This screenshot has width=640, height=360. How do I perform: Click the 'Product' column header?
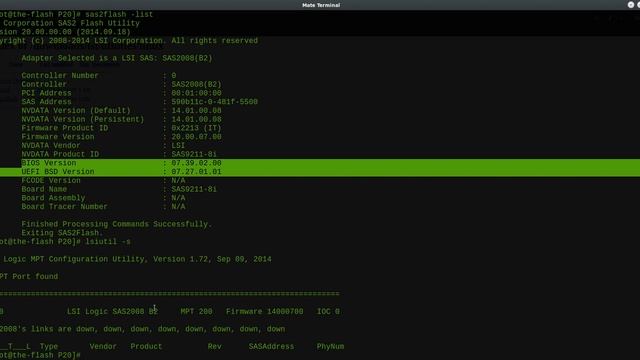point(146,347)
